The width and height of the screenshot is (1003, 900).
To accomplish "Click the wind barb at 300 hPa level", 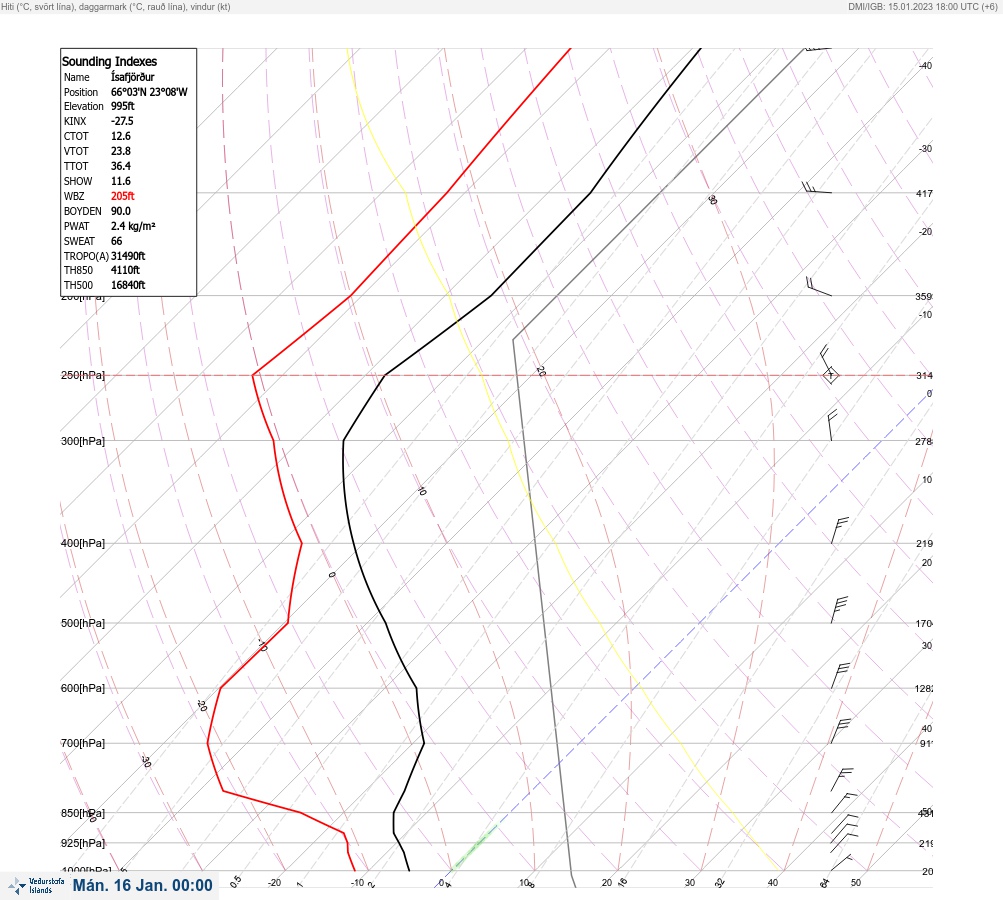I will [x=831, y=426].
